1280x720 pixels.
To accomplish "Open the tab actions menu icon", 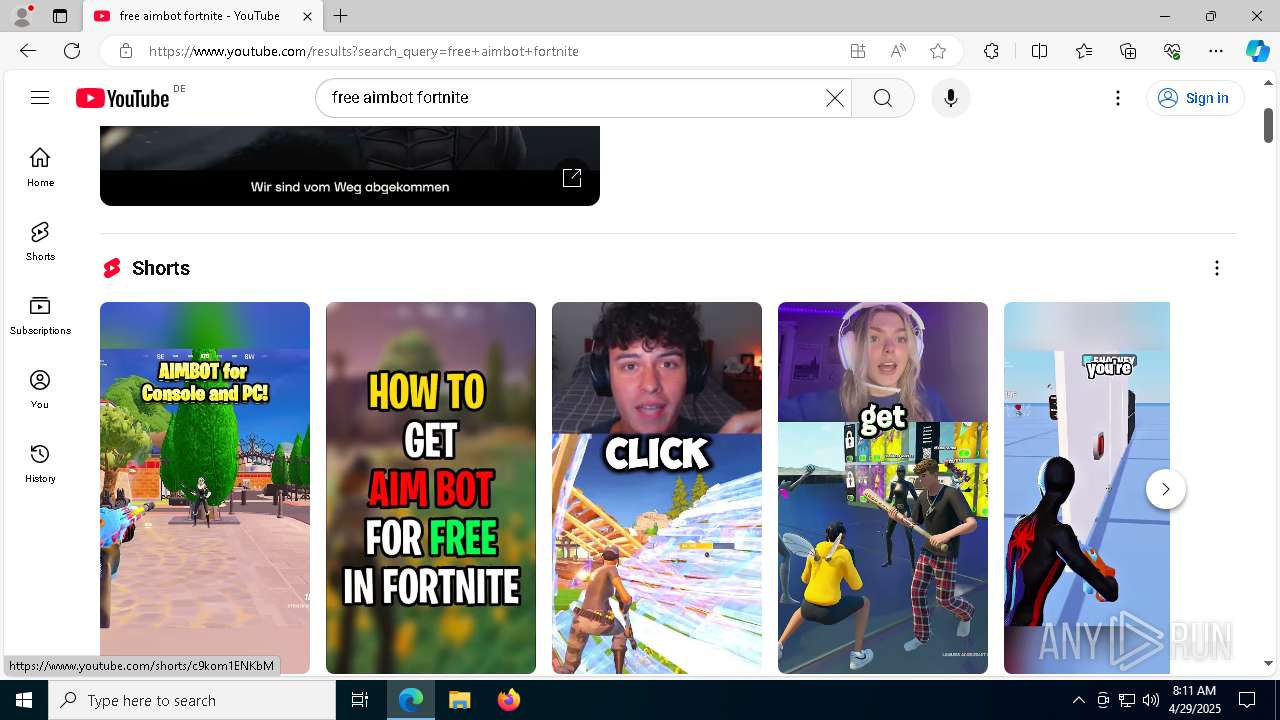I will click(x=60, y=16).
